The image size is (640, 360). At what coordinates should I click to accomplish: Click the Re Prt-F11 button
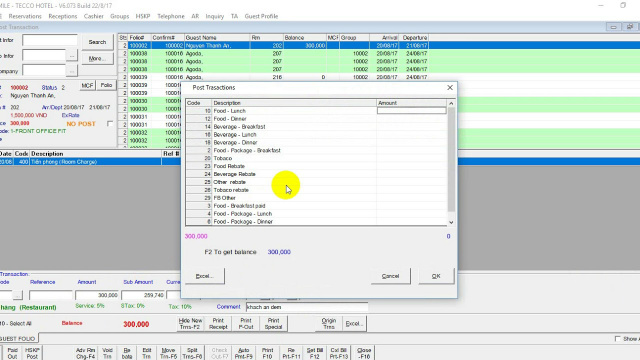point(291,353)
